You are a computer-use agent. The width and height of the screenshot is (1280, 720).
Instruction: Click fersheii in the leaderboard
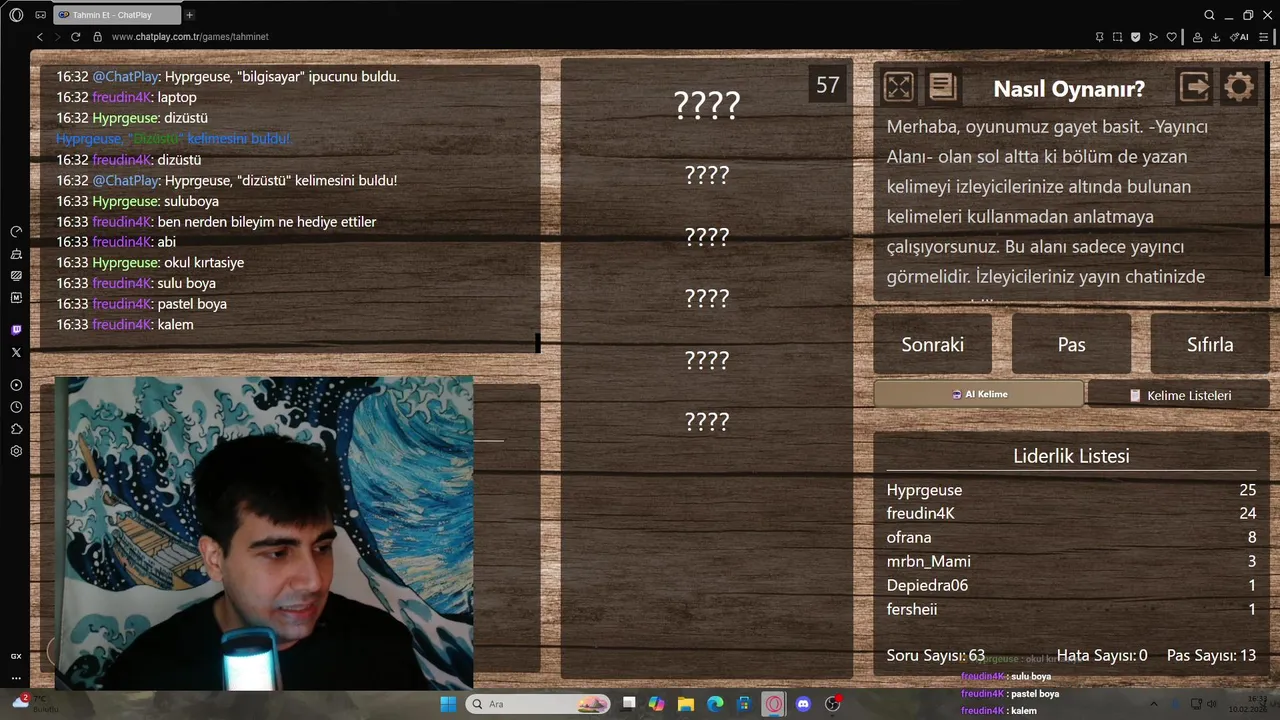point(912,609)
